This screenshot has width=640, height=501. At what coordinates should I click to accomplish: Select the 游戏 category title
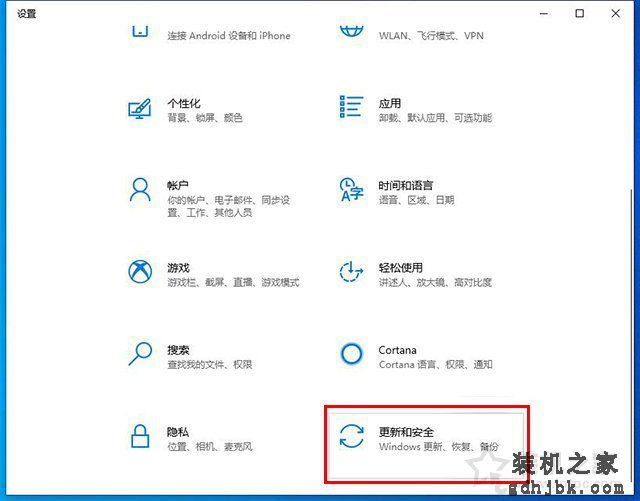[178, 268]
